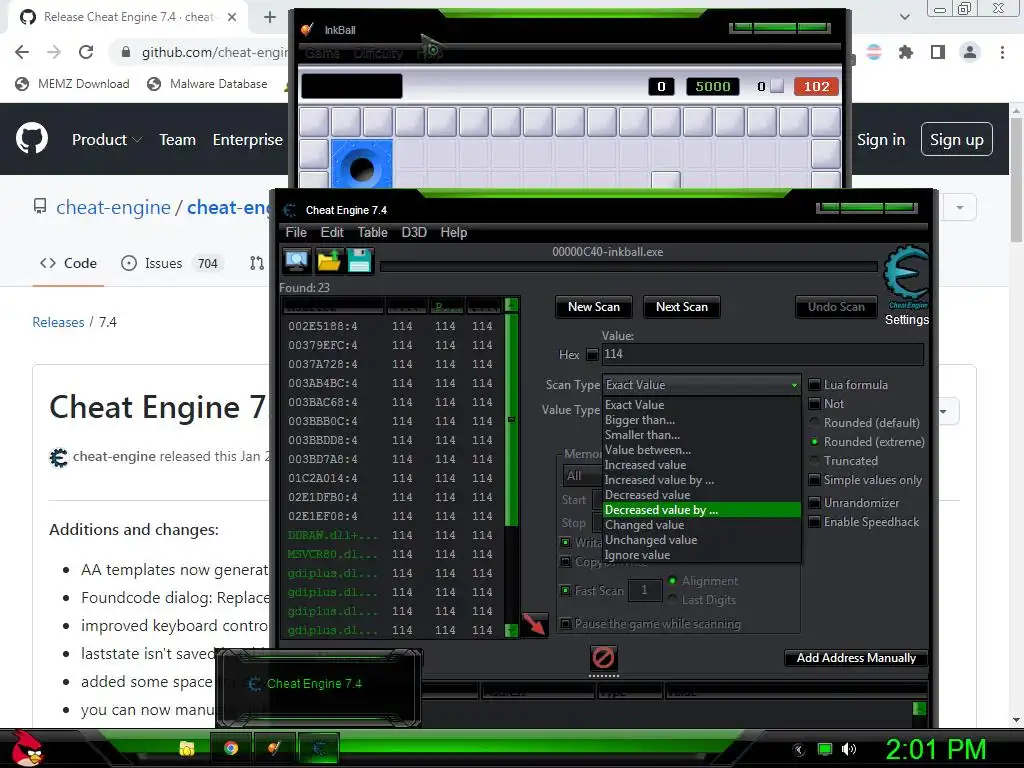Switch to InkBall on the taskbar
The width and height of the screenshot is (1024, 768).
coord(274,748)
